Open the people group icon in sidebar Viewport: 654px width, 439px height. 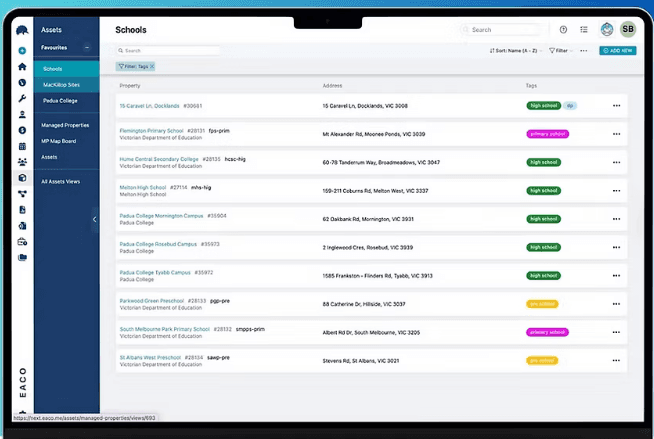[x=22, y=162]
